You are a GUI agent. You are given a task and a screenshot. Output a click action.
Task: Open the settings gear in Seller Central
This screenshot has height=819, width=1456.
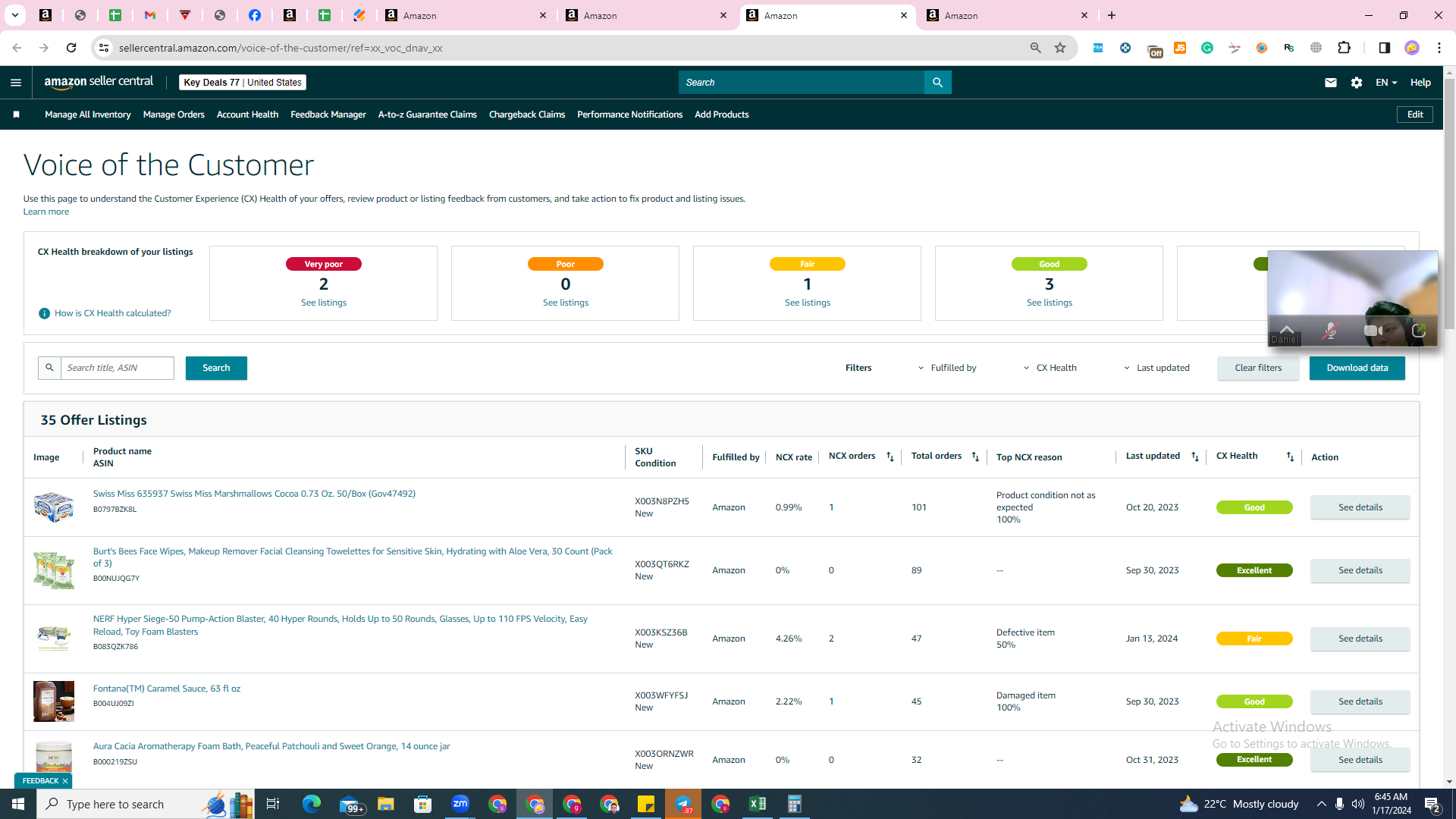pos(1357,83)
